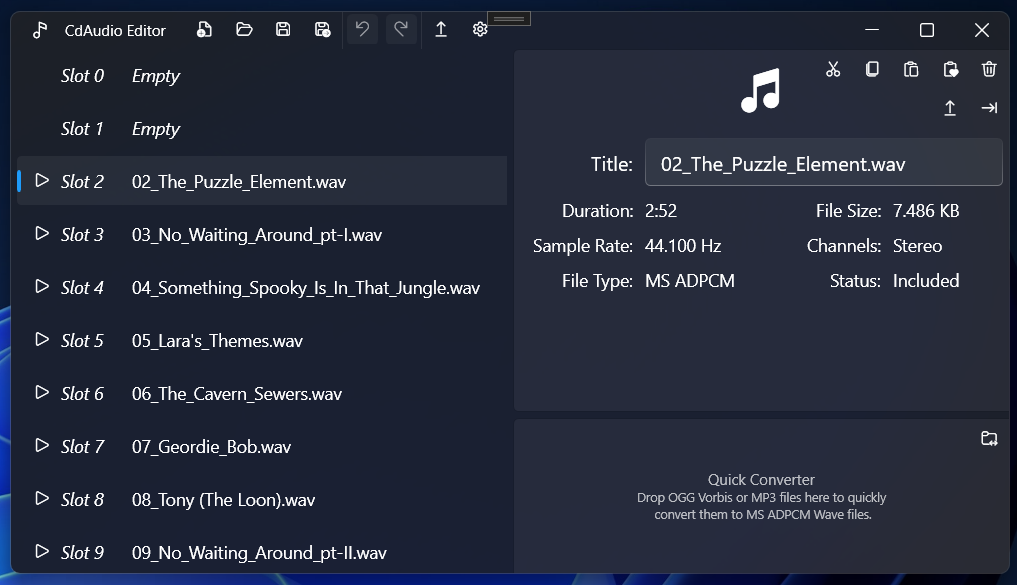Play 04_Something_Spooky track in Slot 4
The image size is (1017, 585).
pyautogui.click(x=42, y=287)
